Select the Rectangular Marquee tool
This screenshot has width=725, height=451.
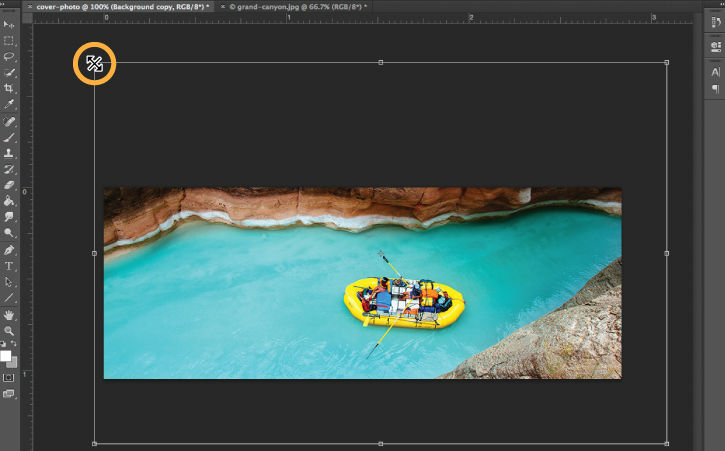(8, 41)
